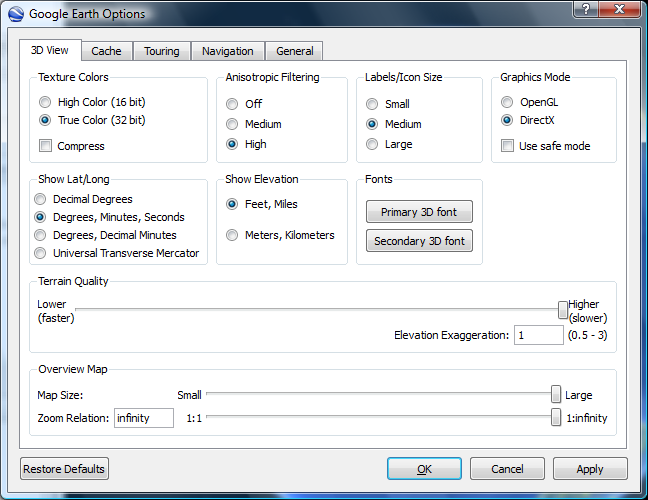This screenshot has width=648, height=500.
Task: Choose Large labels/icon size
Action: (x=389, y=144)
